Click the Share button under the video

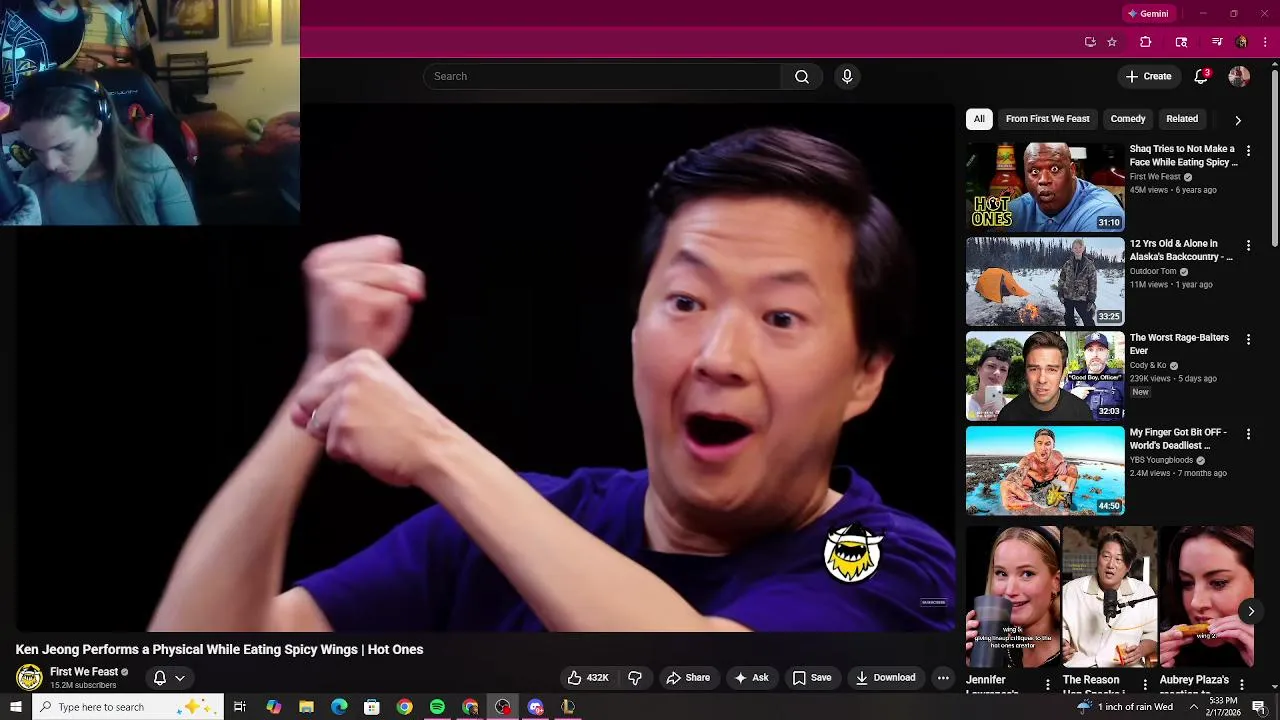(688, 678)
